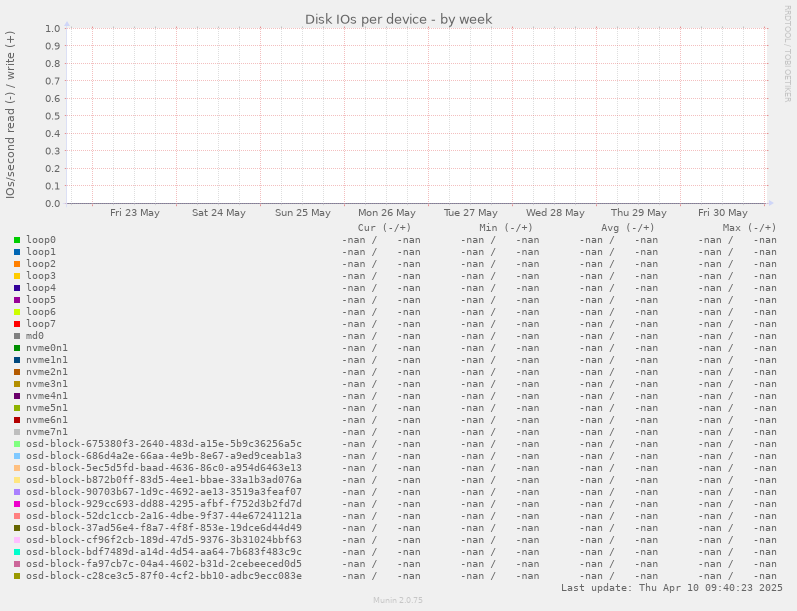Screen dimensions: 797x611
Task: Click the Last update timestamp text
Action: point(671,588)
